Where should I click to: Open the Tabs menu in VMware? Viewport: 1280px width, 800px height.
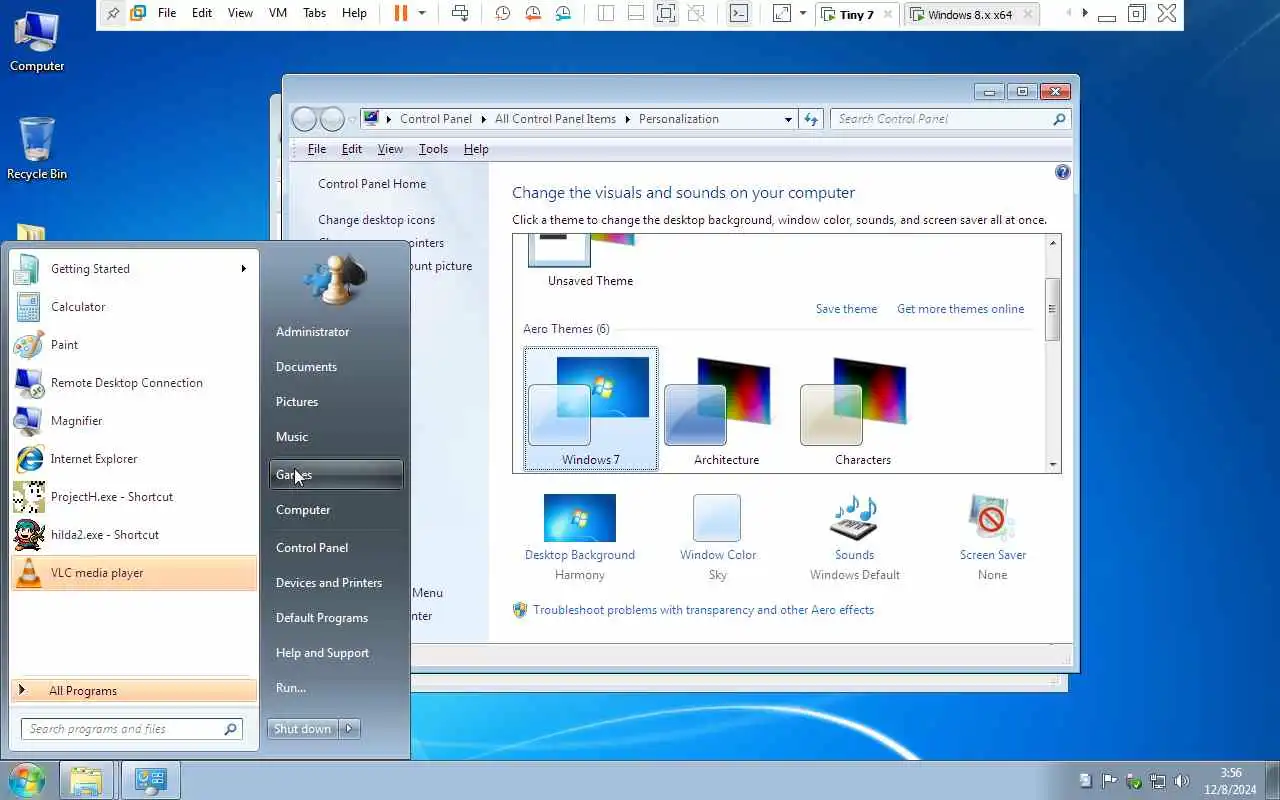314,13
